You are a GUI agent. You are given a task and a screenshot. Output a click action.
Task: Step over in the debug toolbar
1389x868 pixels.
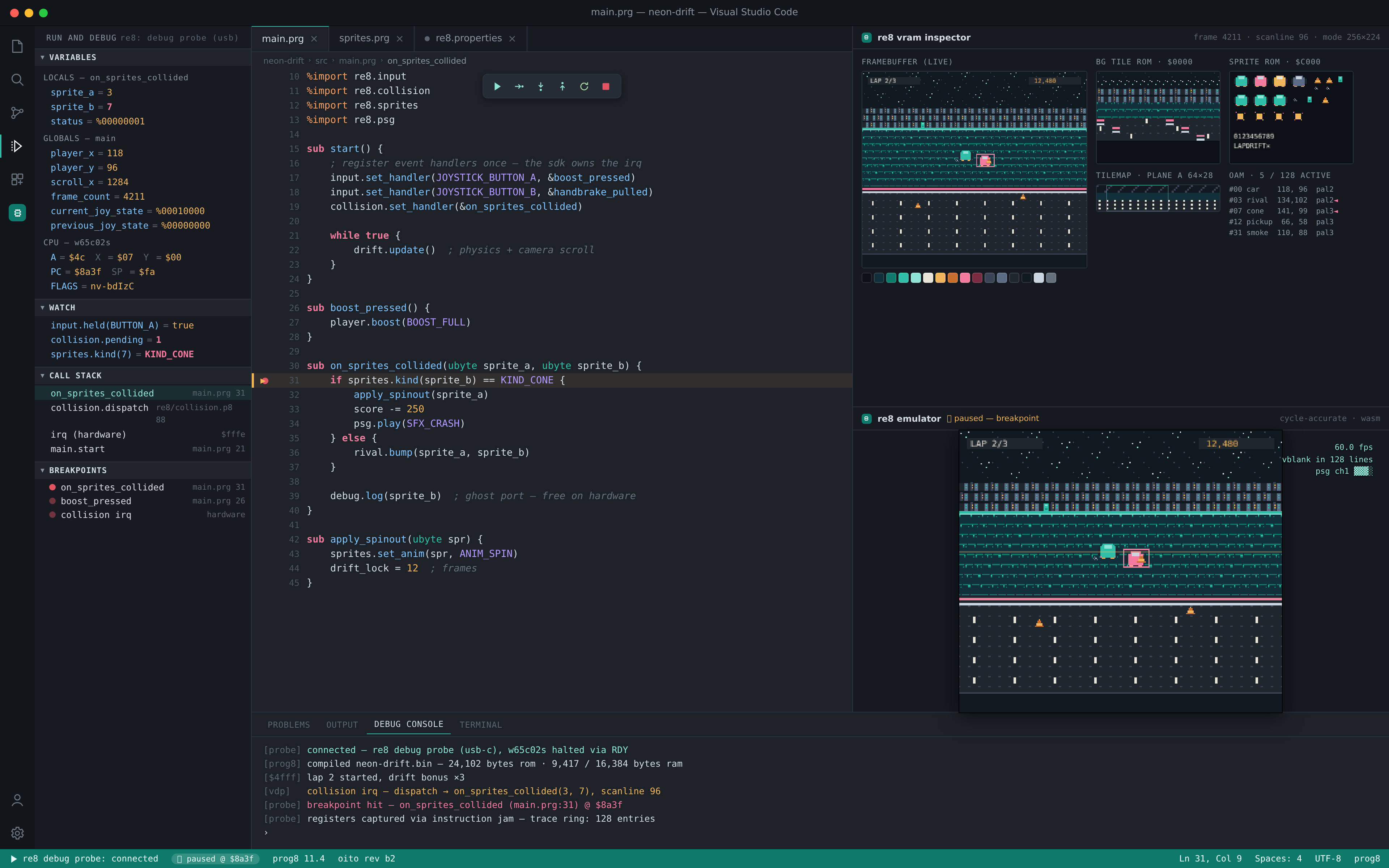[x=519, y=87]
